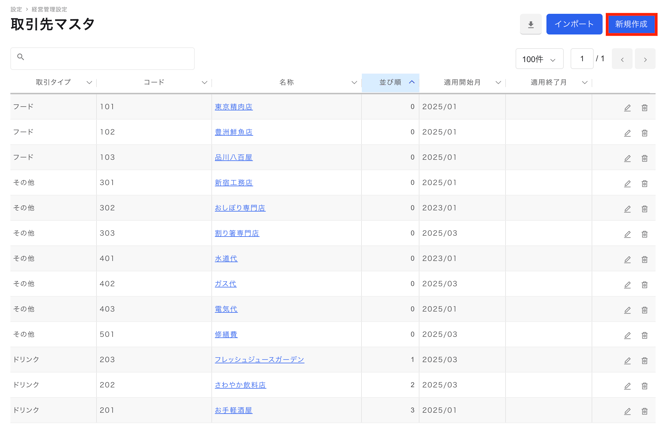Open the 水道代 link

[x=226, y=258]
